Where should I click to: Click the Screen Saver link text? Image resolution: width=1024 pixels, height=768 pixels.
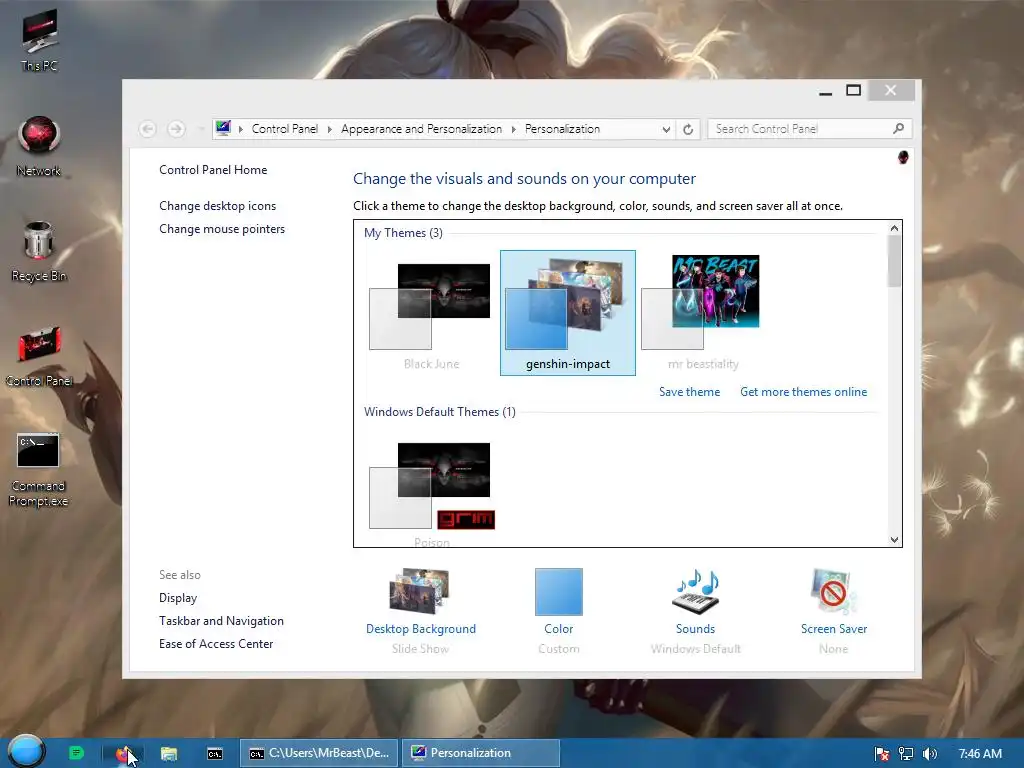(x=834, y=629)
